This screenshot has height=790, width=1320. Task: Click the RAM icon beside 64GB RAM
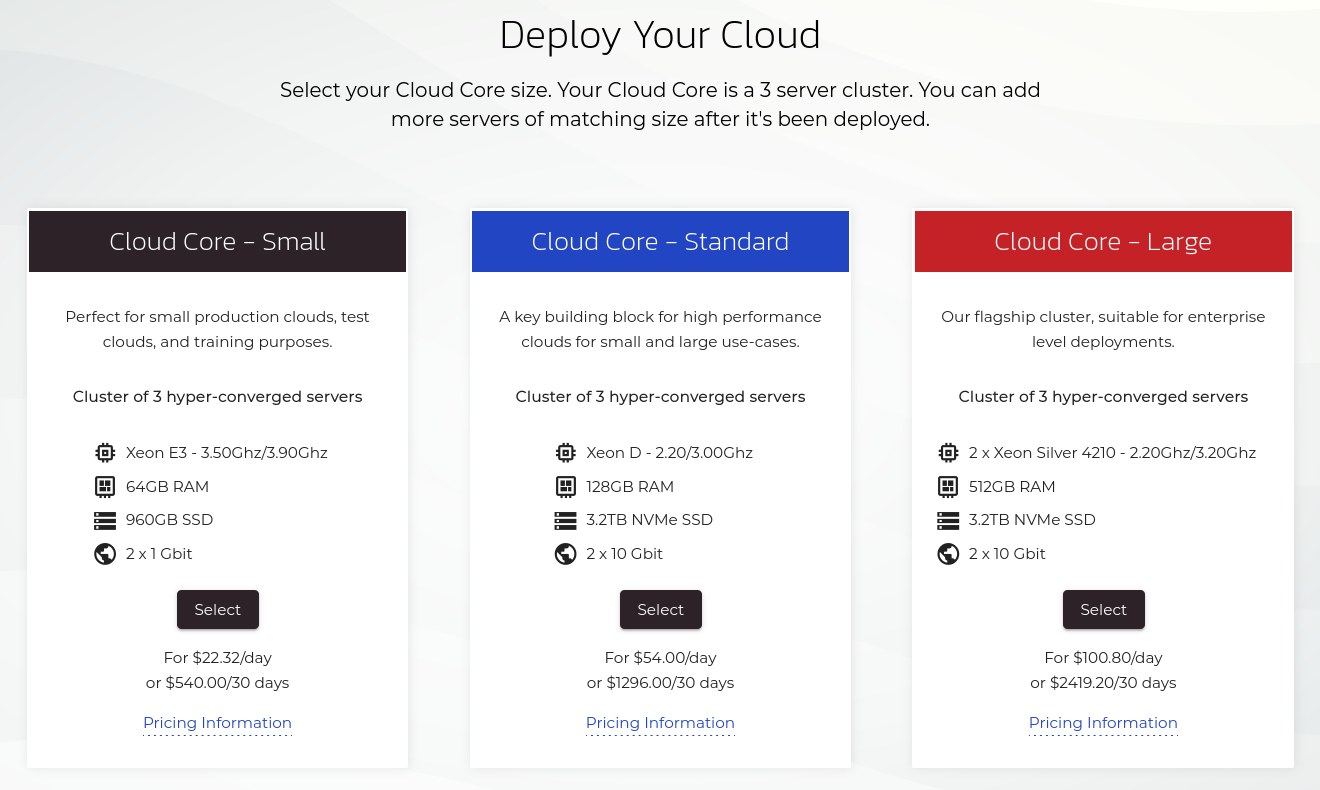(105, 487)
